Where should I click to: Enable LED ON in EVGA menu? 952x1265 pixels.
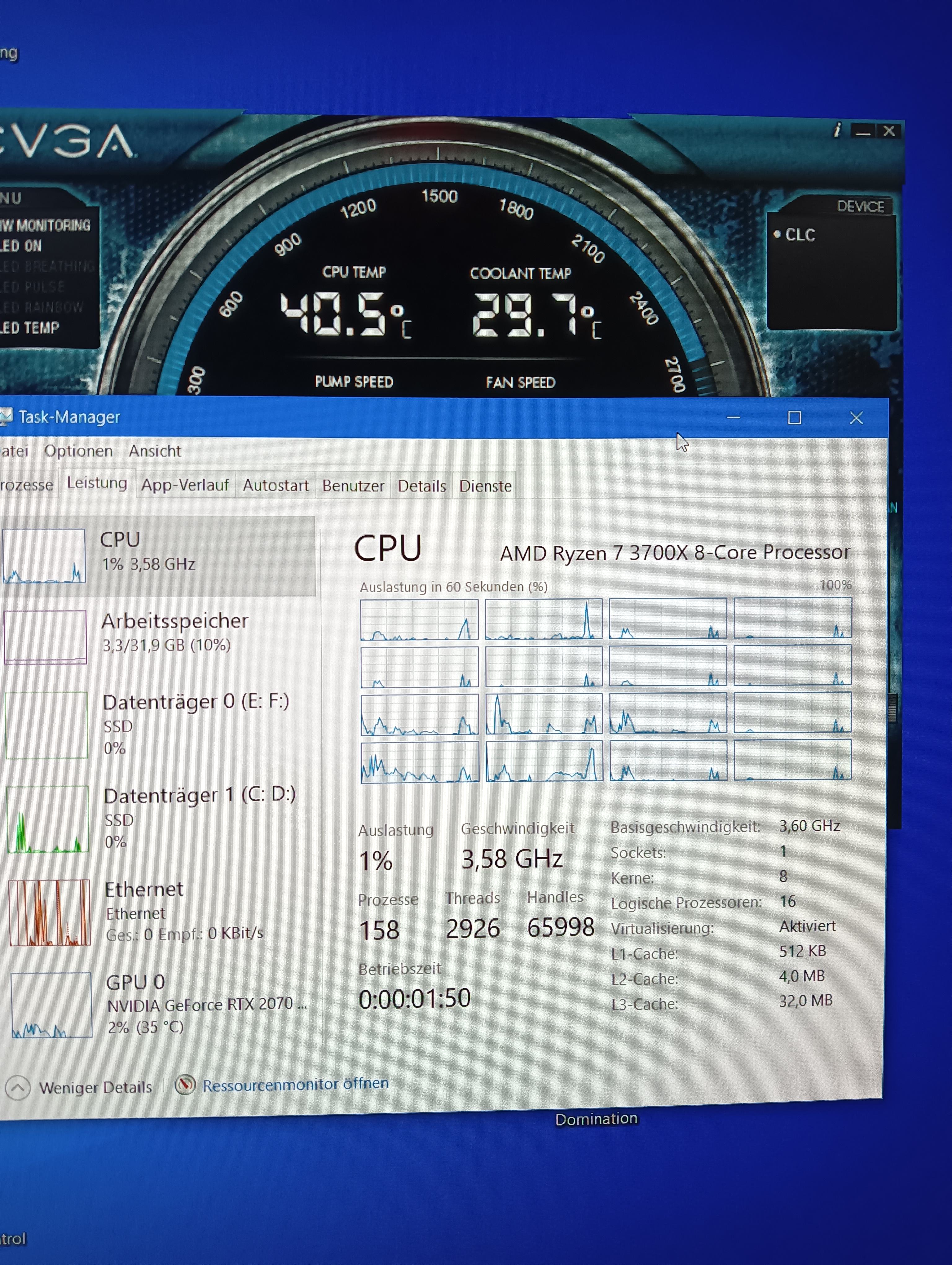coord(21,246)
